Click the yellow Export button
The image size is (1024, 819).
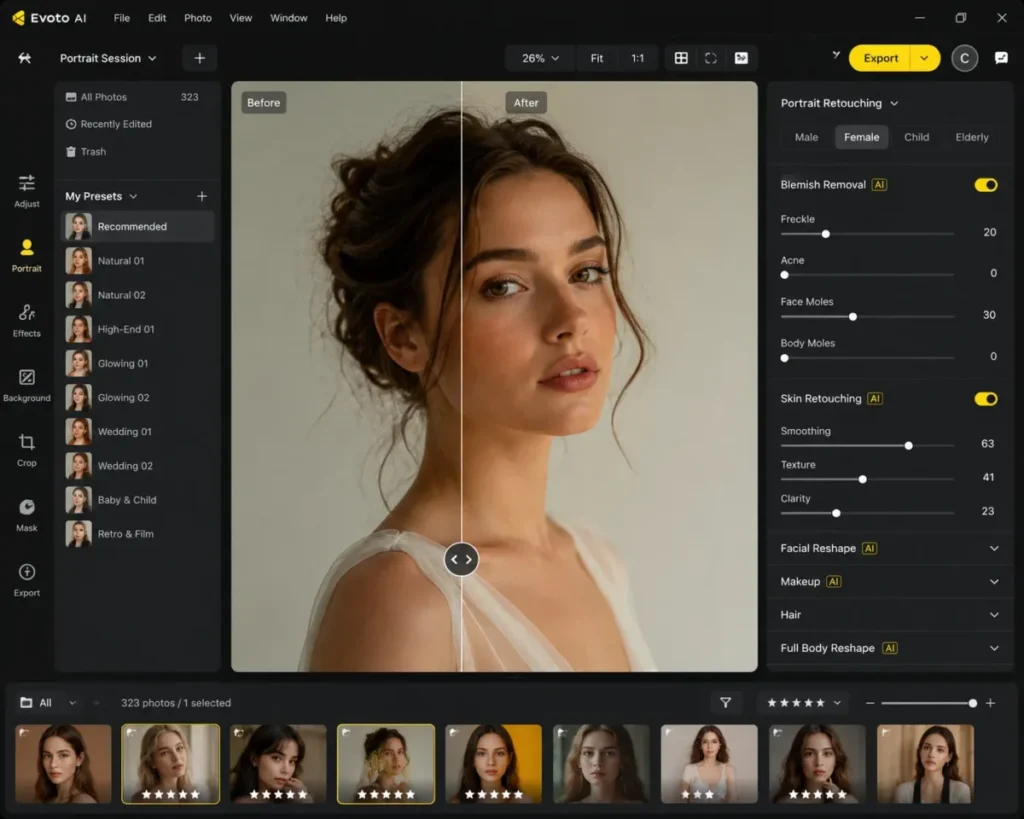coord(881,58)
